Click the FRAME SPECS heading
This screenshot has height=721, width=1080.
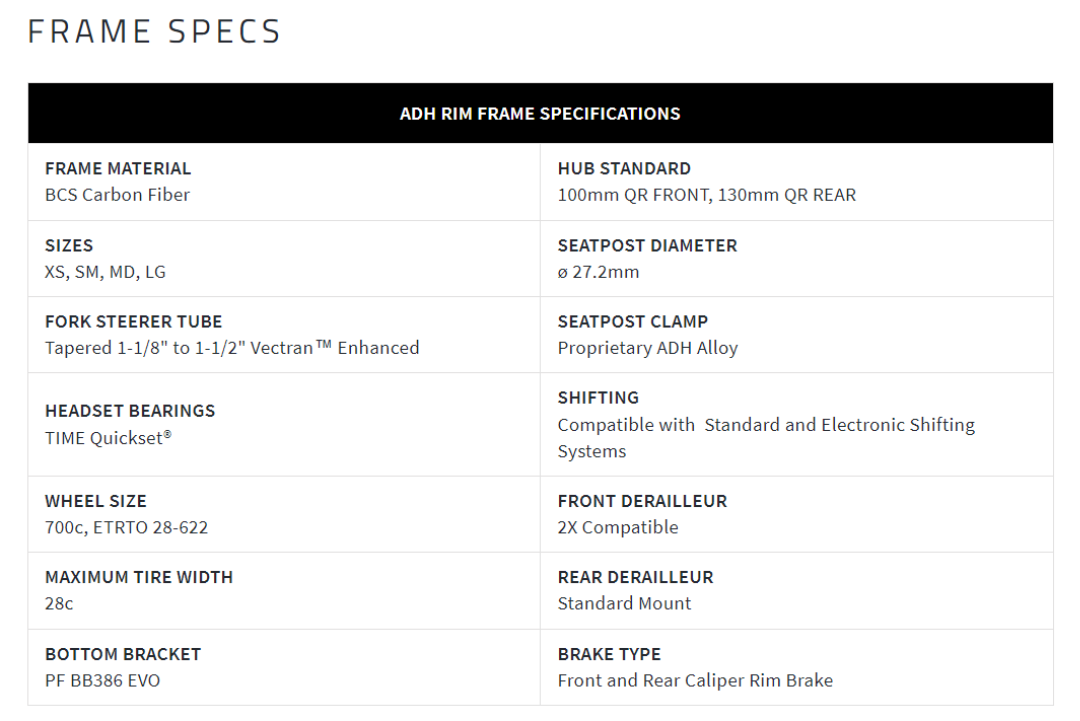154,32
